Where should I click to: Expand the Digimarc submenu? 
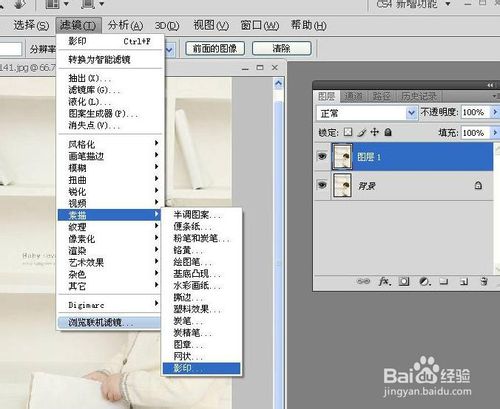(x=110, y=305)
